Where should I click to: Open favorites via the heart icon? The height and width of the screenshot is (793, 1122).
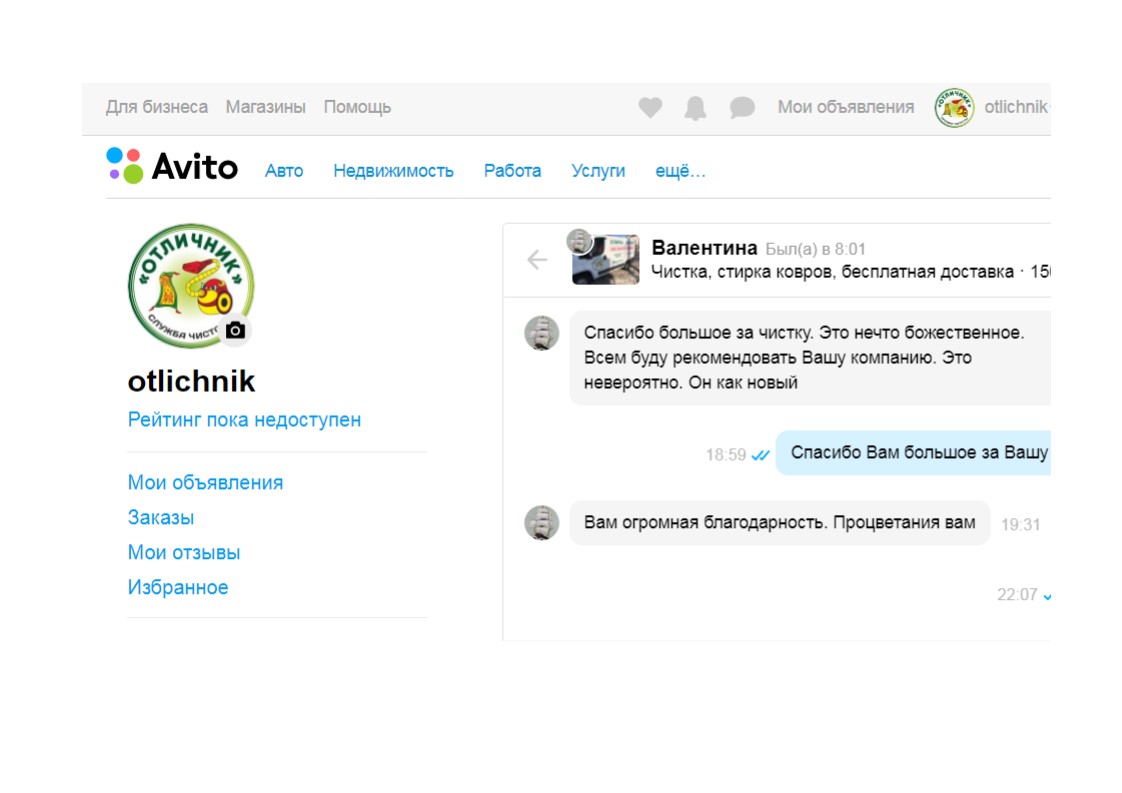click(x=650, y=107)
